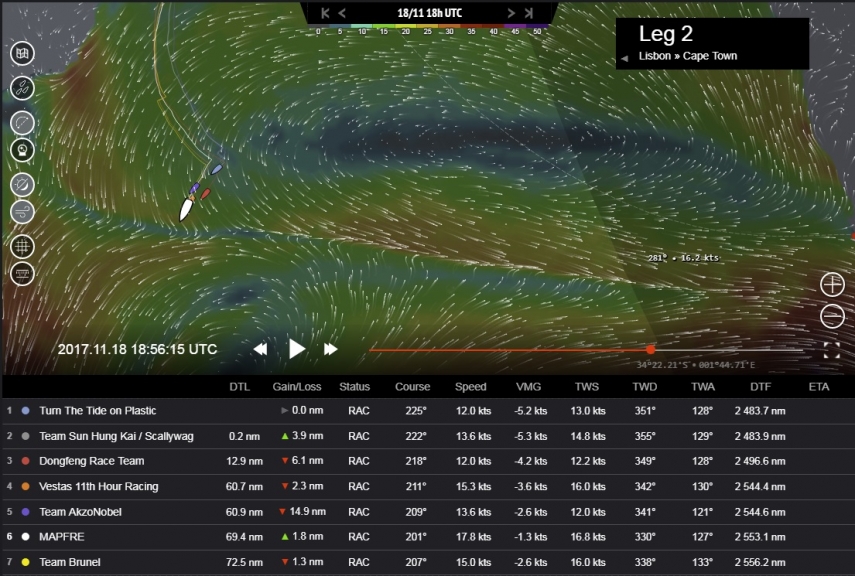855x576 pixels.
Task: Fast-forward the race playback
Action: [330, 349]
